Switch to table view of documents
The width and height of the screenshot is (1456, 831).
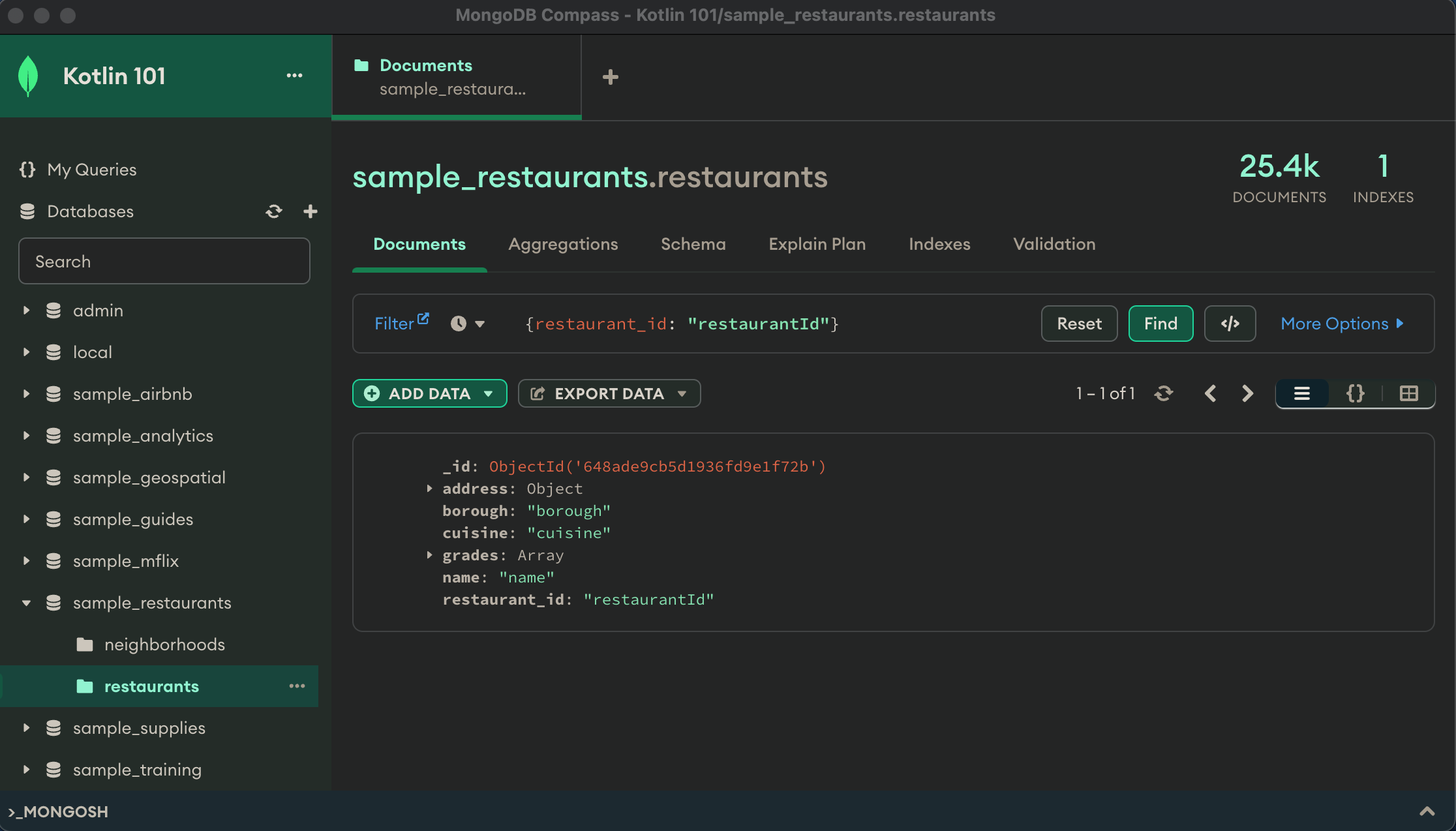coord(1408,393)
